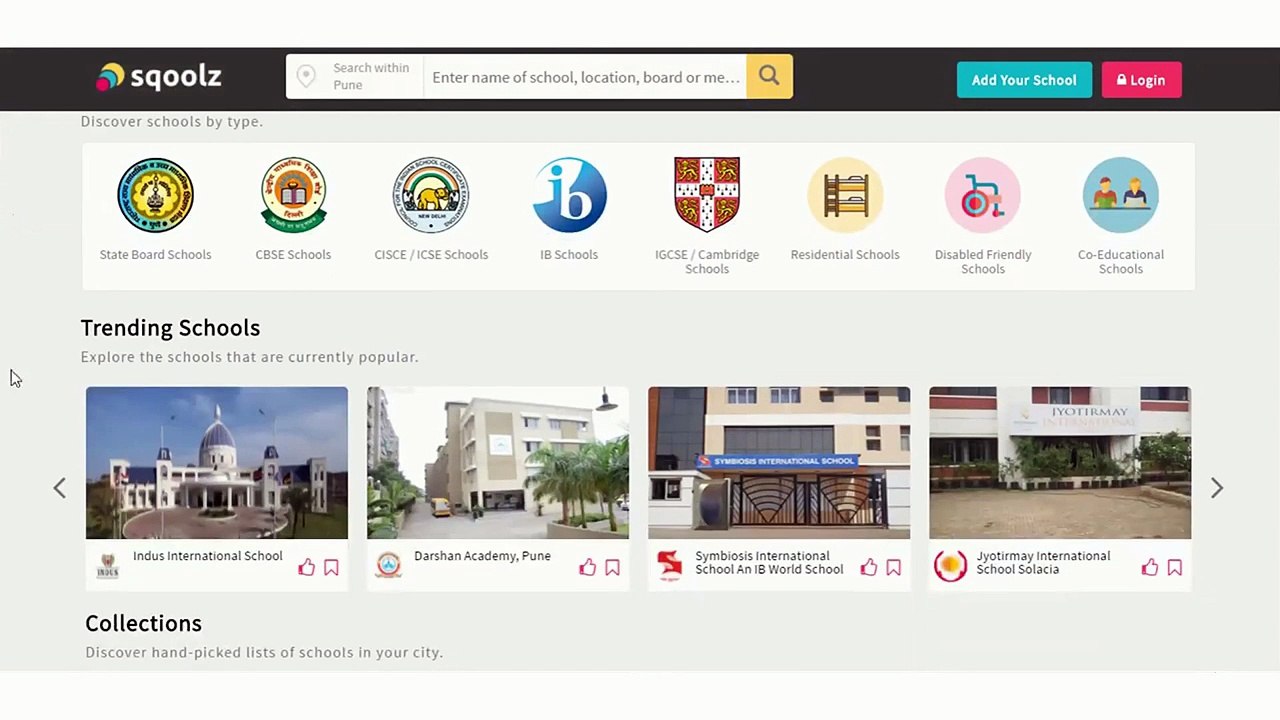Image resolution: width=1280 pixels, height=720 pixels.
Task: Click the location pin icon in search
Action: point(306,76)
